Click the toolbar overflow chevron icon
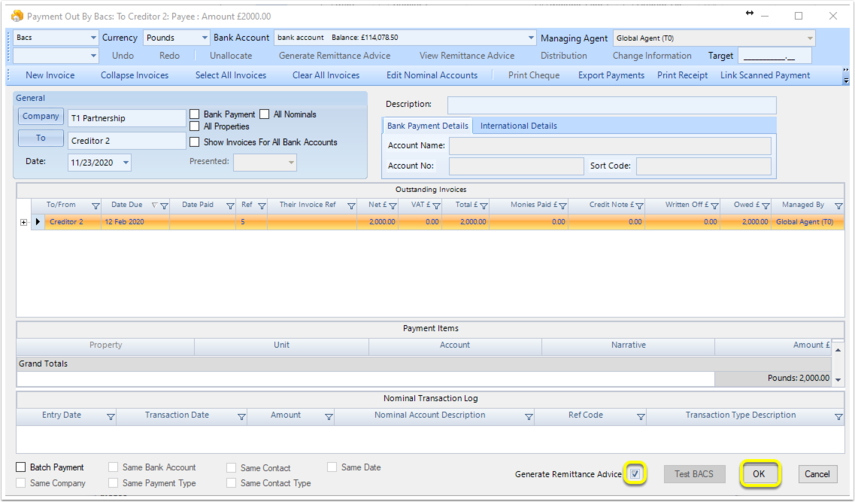 [x=846, y=75]
